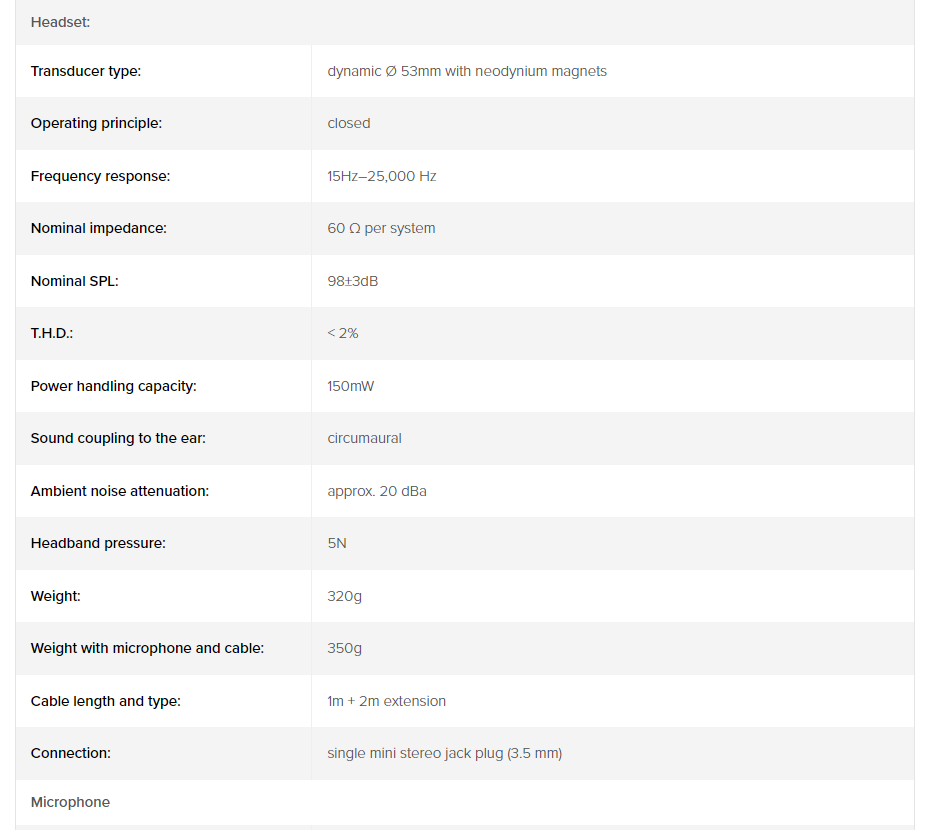Click the single mini stereo jack plug value

pyautogui.click(x=445, y=753)
